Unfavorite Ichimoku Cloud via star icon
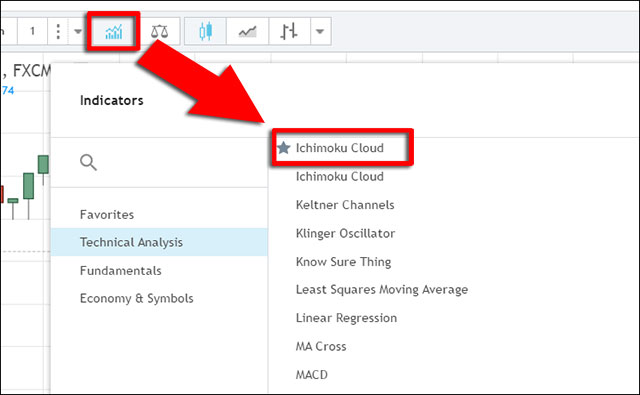Image resolution: width=640 pixels, height=395 pixels. click(x=284, y=147)
